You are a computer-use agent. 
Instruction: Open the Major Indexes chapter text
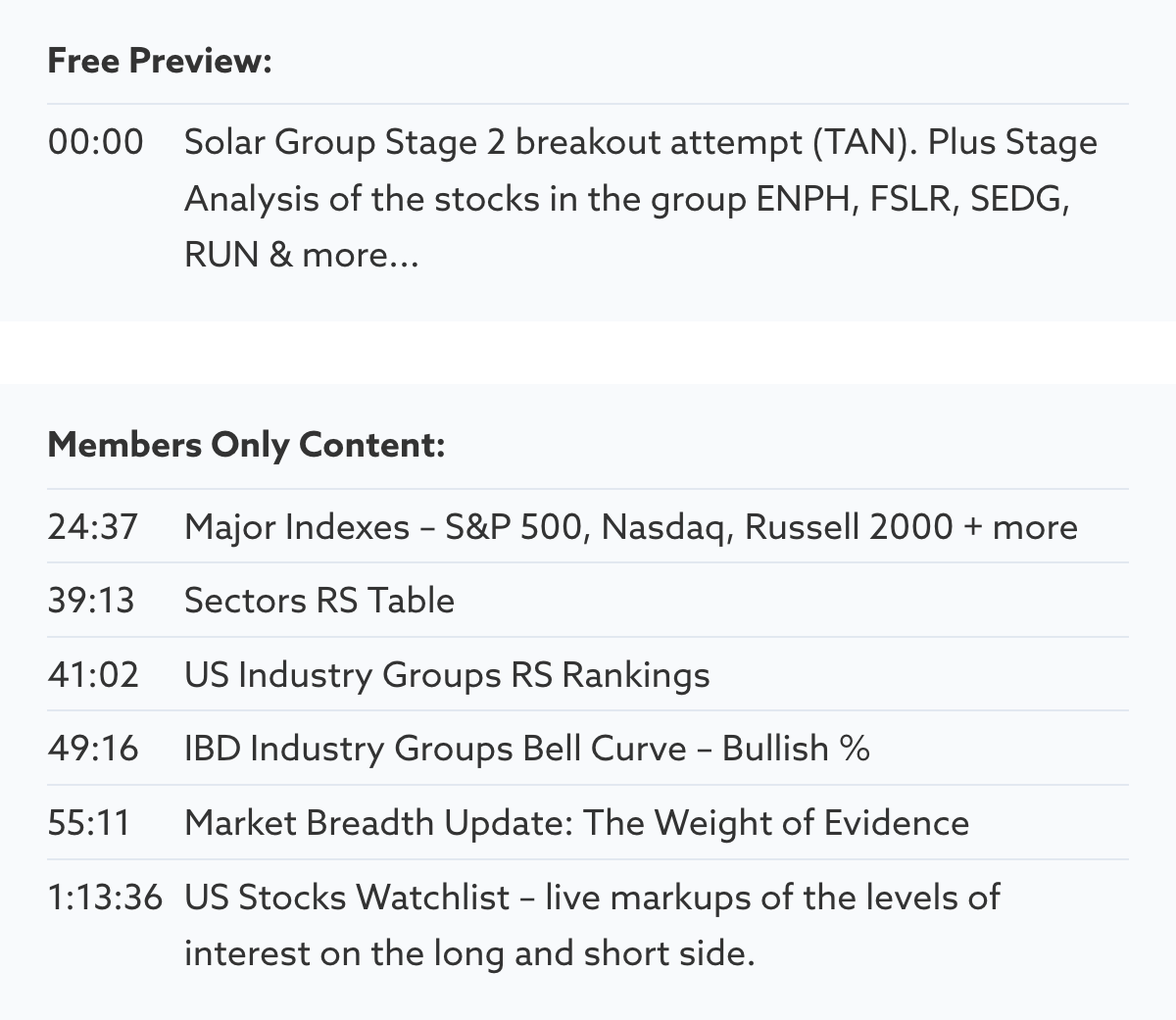(630, 527)
